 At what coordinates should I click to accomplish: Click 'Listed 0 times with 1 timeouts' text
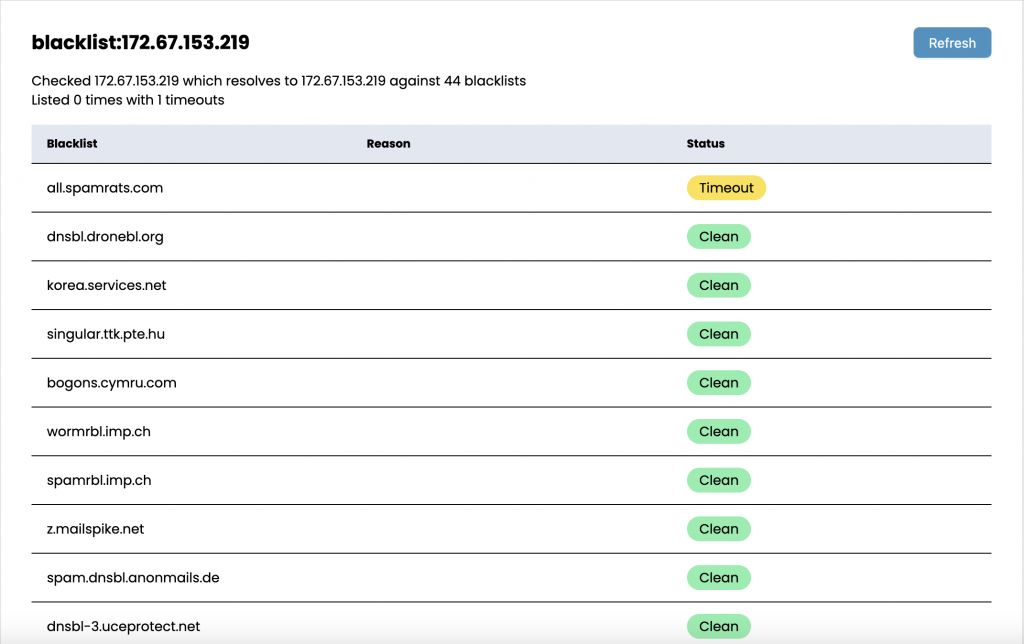tap(128, 100)
